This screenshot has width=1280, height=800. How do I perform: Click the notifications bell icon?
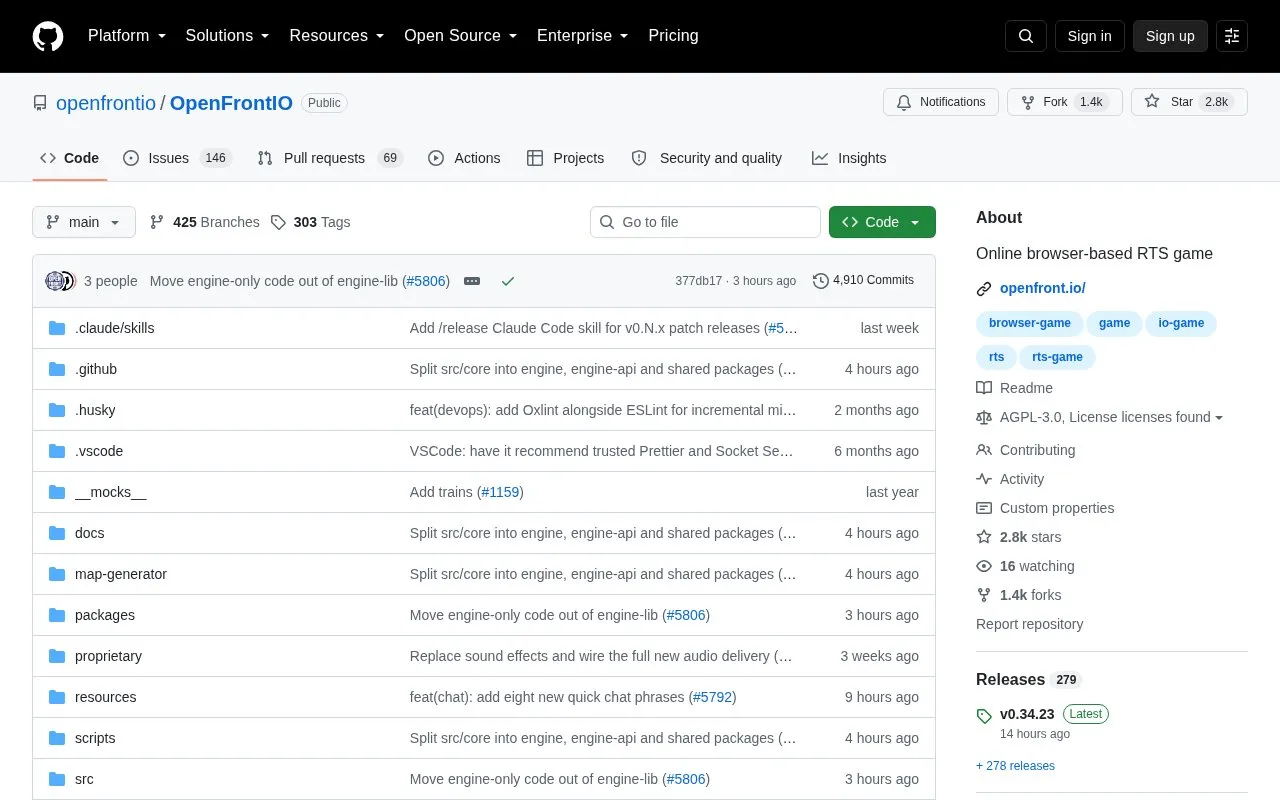pyautogui.click(x=904, y=102)
